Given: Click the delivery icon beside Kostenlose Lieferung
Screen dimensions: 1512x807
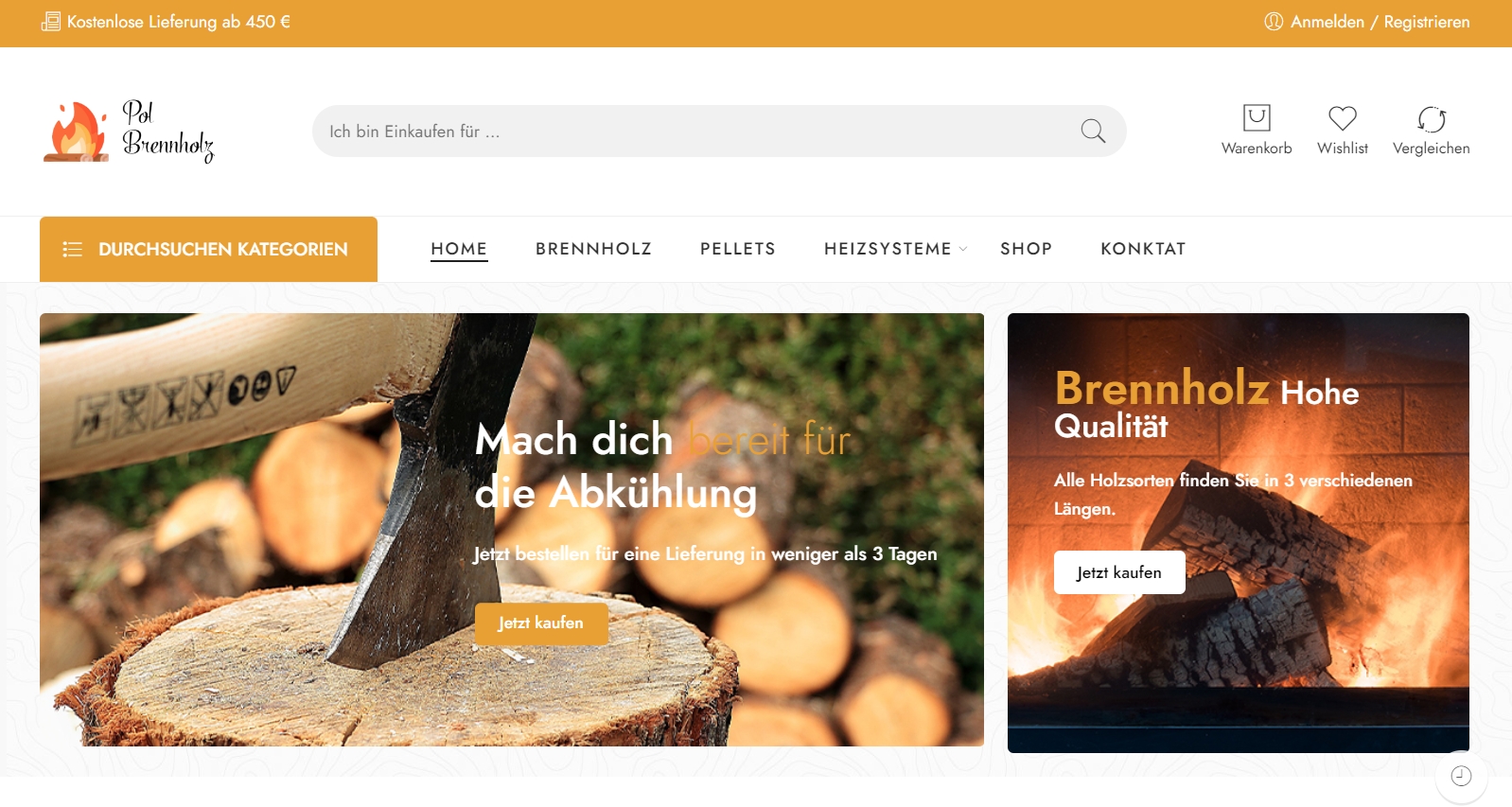Looking at the screenshot, I should (51, 22).
